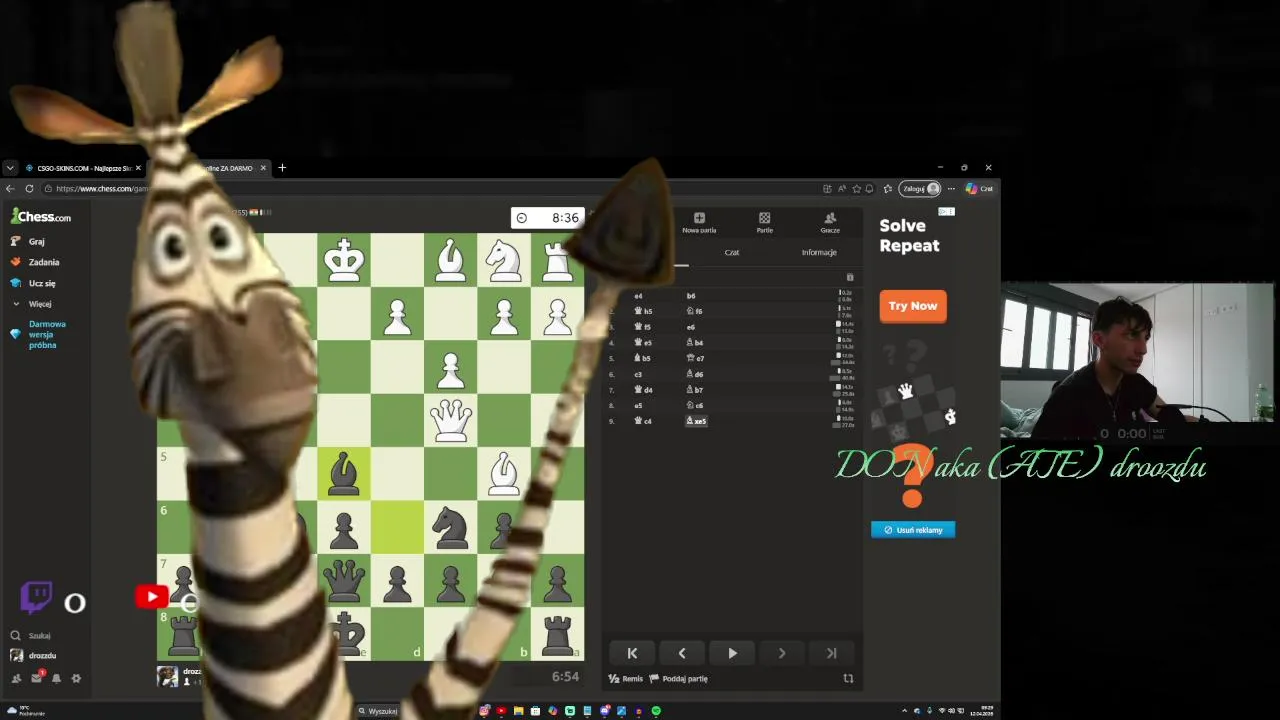Image resolution: width=1280 pixels, height=720 pixels.
Task: Step forward one move
Action: click(782, 653)
